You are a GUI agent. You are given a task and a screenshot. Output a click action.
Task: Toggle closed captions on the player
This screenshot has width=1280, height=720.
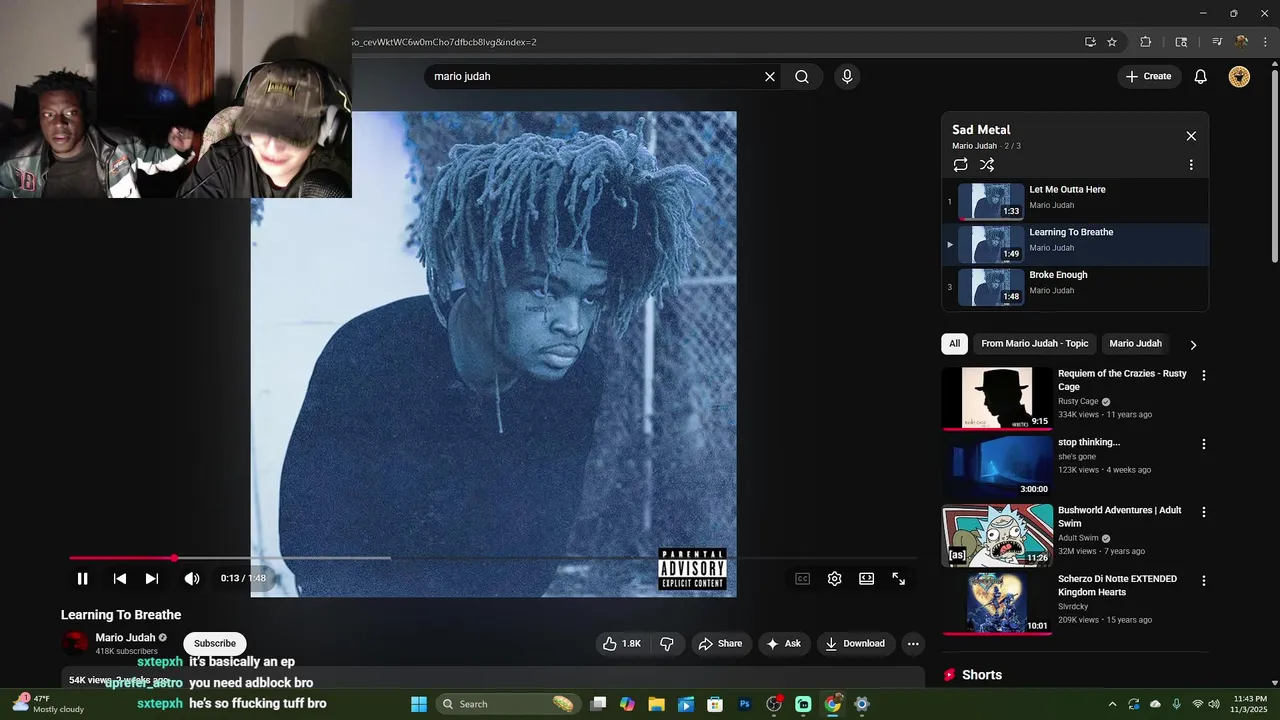coord(802,578)
